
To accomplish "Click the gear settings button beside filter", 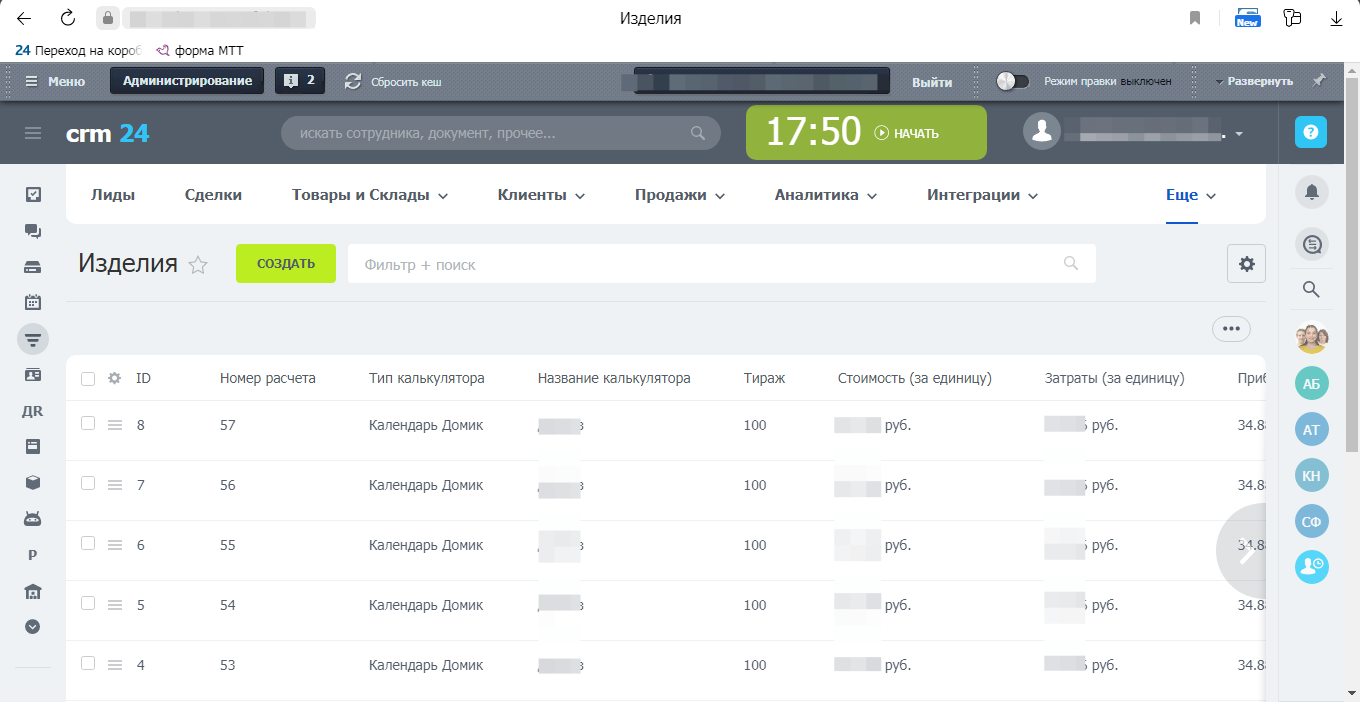I will point(1246,264).
